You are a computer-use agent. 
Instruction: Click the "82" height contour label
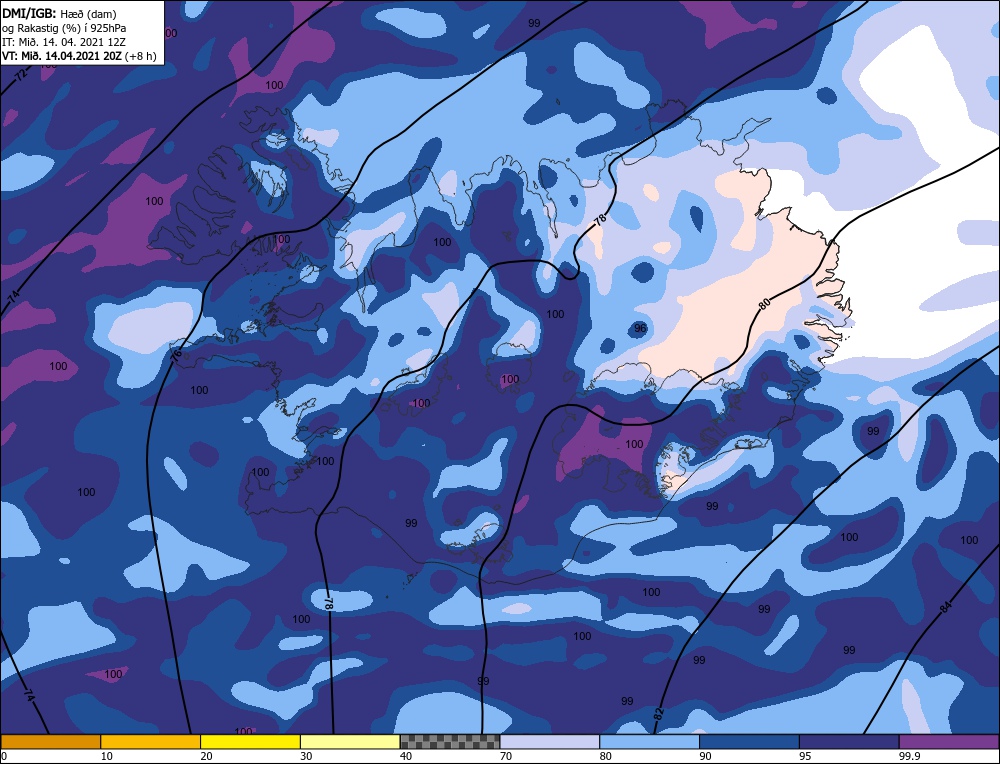coord(659,712)
